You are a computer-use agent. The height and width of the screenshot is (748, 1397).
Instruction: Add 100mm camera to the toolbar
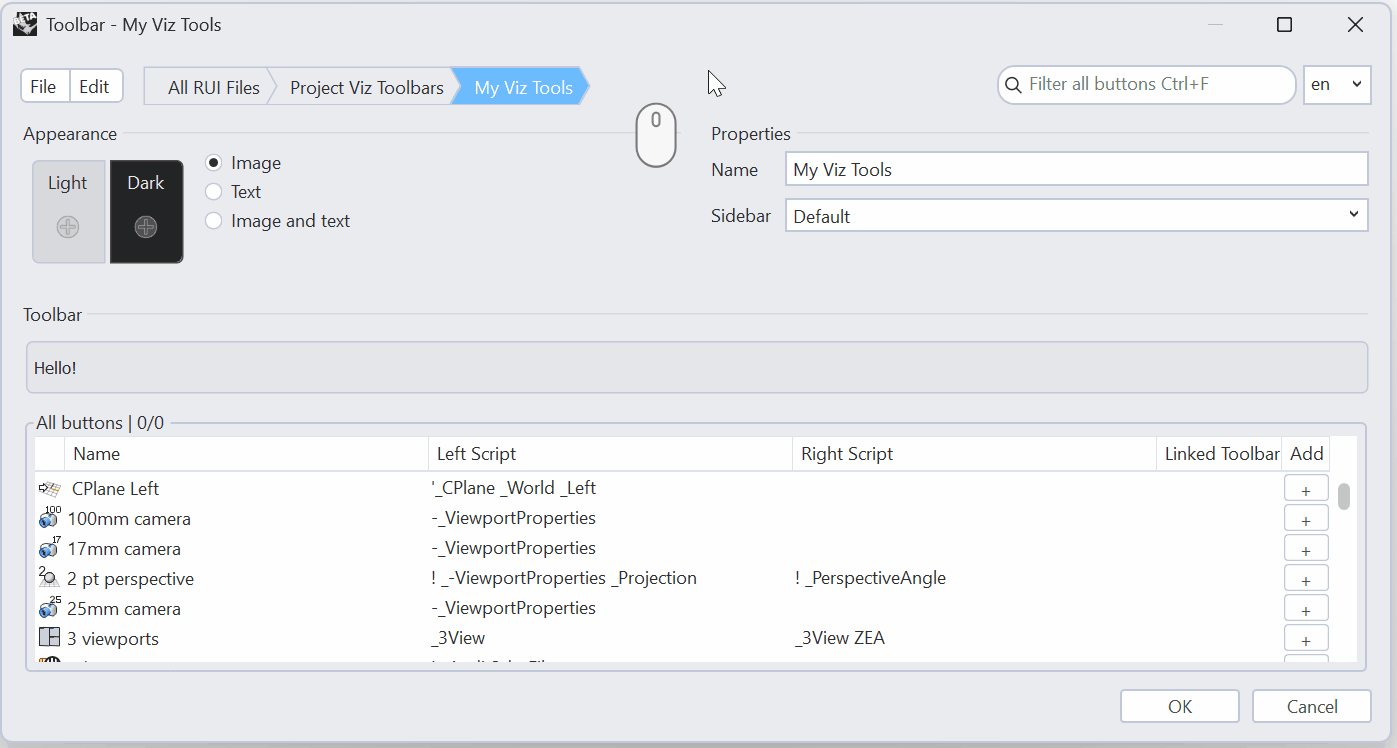(x=1306, y=519)
